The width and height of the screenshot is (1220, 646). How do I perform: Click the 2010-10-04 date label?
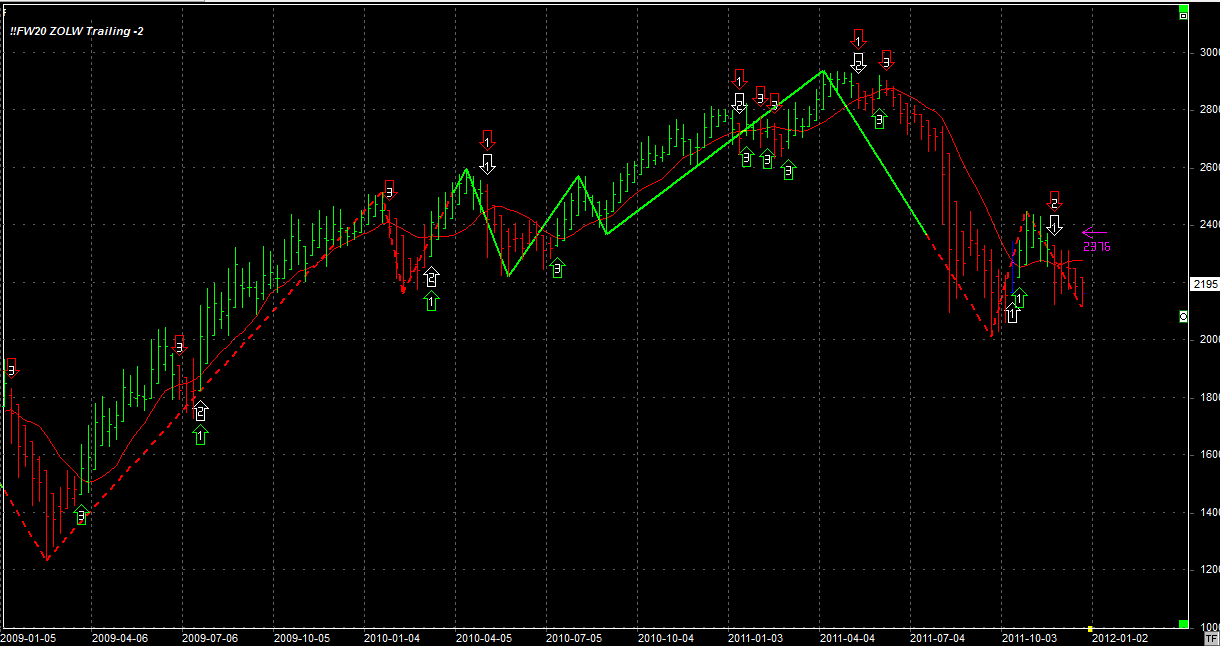click(666, 637)
